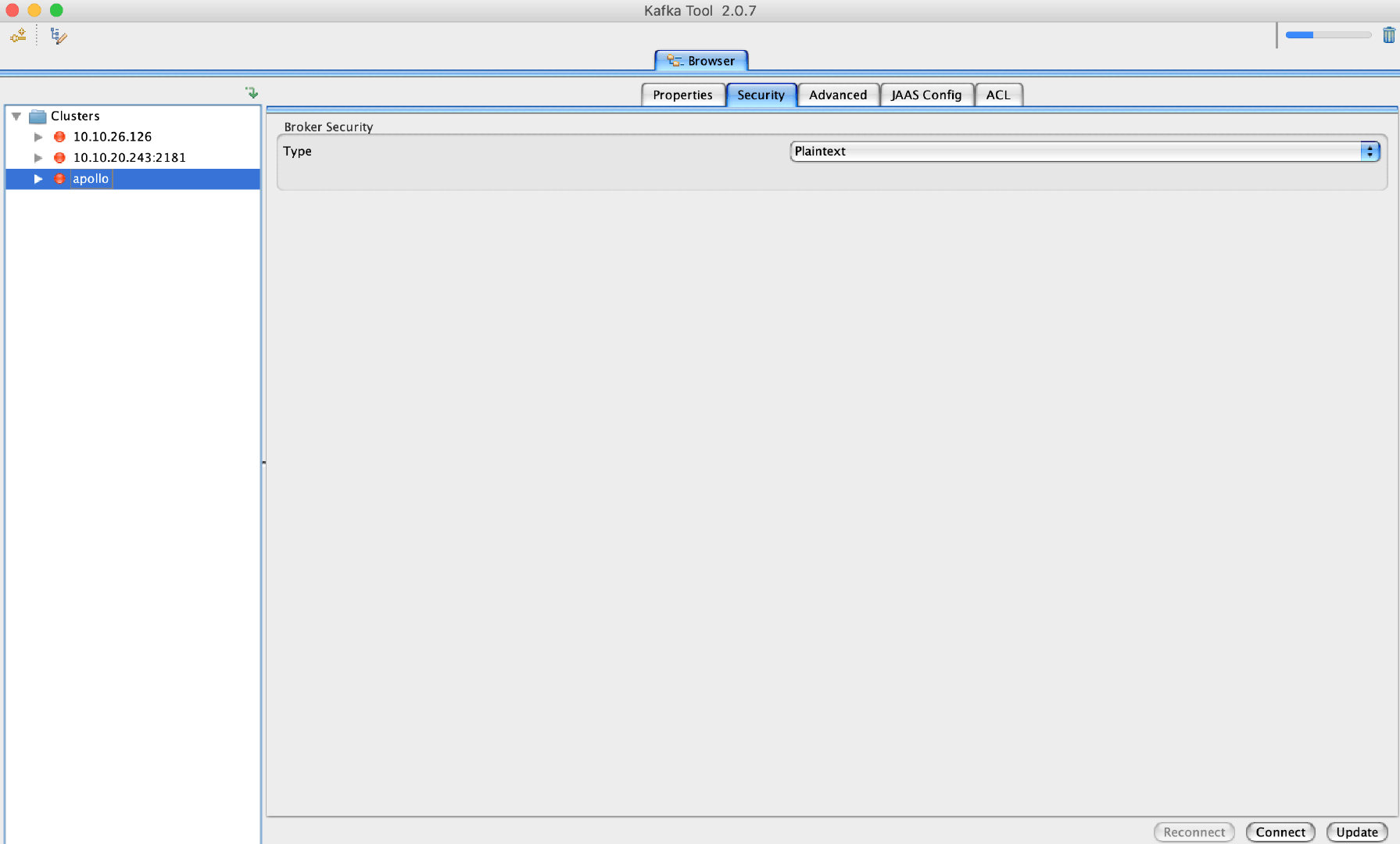Click the edit connection toolbar icon
The width and height of the screenshot is (1400, 844).
click(x=59, y=36)
